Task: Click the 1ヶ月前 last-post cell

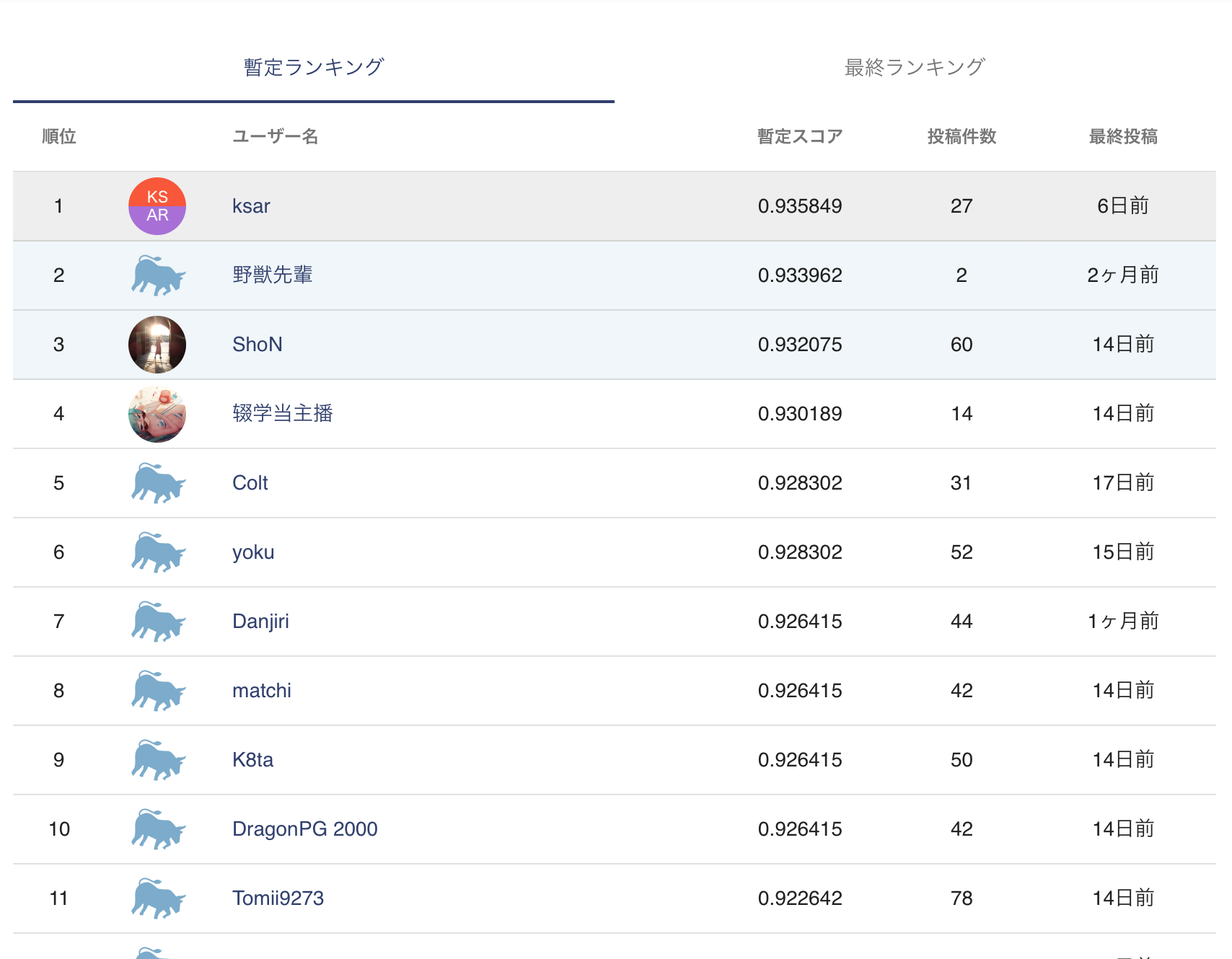Action: (x=1123, y=622)
